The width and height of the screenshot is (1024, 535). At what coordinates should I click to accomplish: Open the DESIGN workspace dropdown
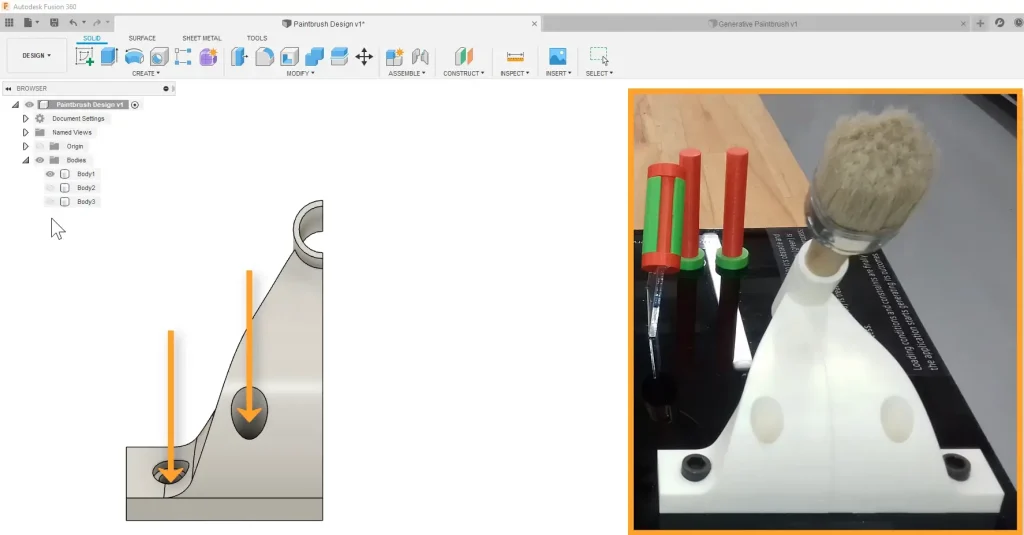[37, 56]
